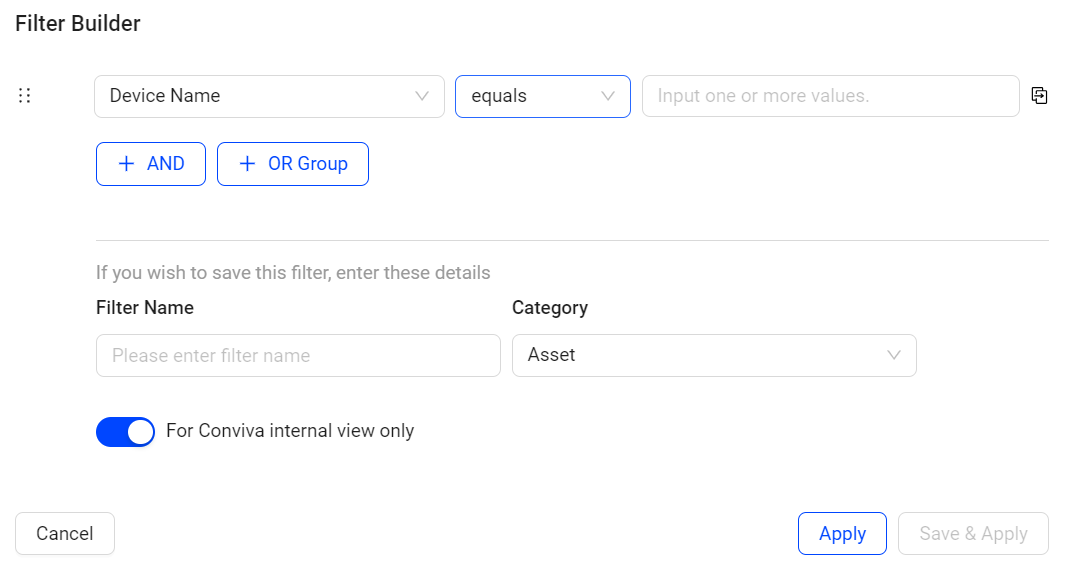The height and width of the screenshot is (577, 1072).
Task: Click the copy filter row icon
Action: (x=1039, y=96)
